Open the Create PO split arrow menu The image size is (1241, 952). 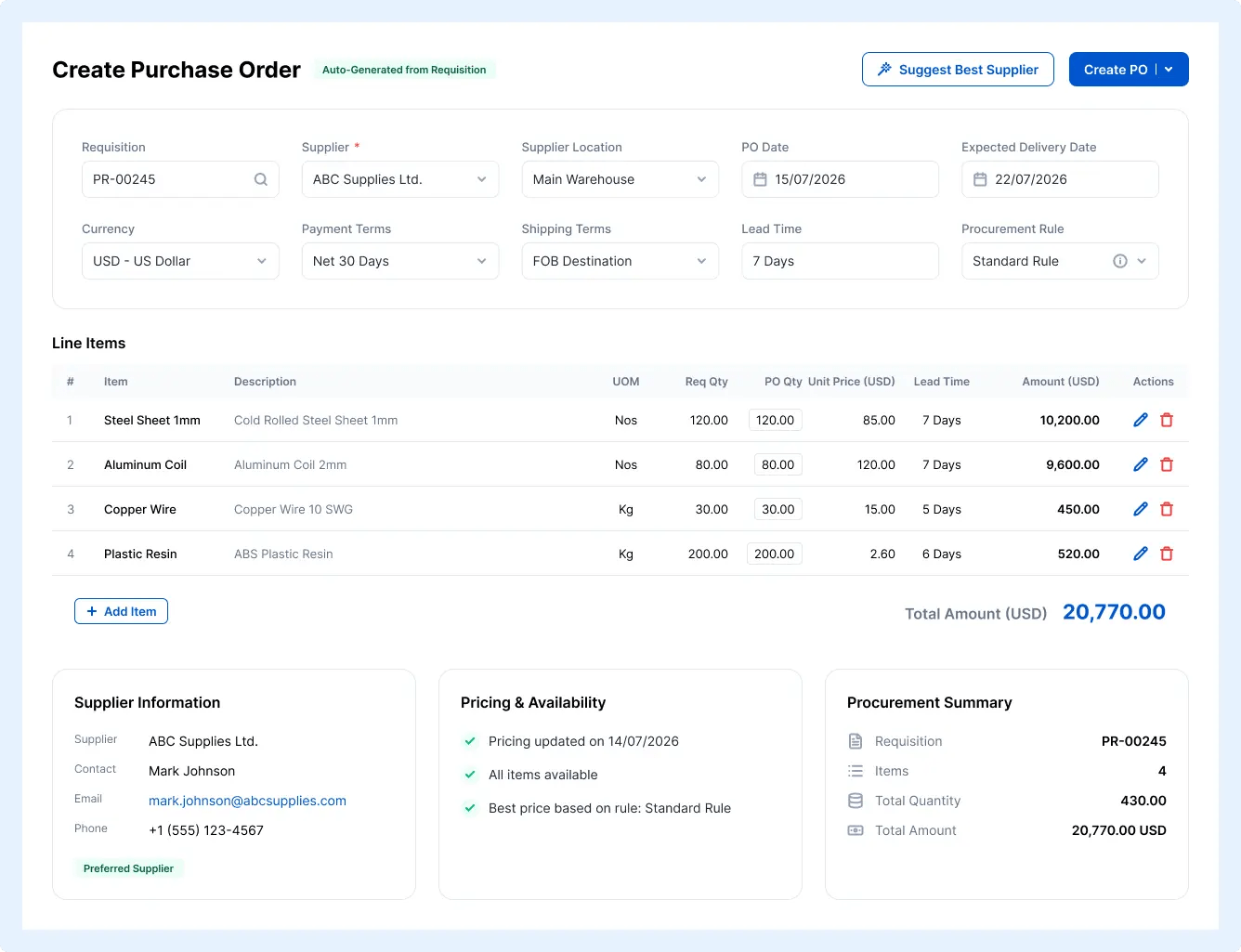click(x=1169, y=70)
